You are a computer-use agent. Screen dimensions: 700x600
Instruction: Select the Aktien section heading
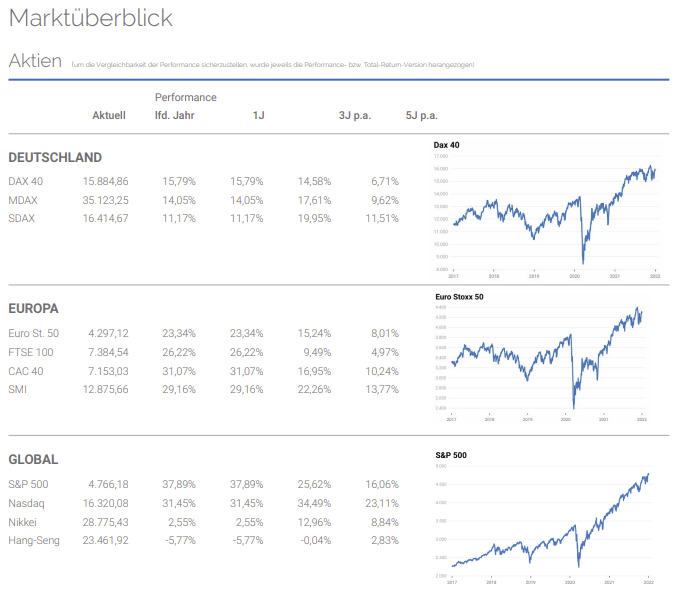pyautogui.click(x=36, y=61)
